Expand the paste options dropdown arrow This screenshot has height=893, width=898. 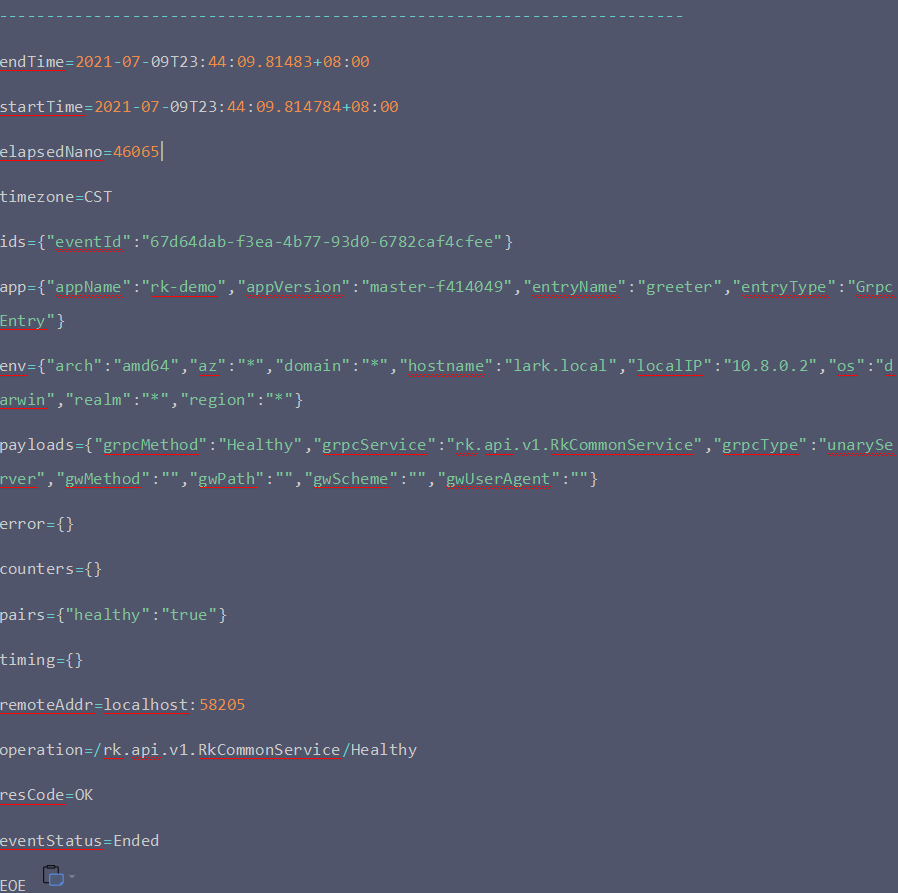pos(72,876)
